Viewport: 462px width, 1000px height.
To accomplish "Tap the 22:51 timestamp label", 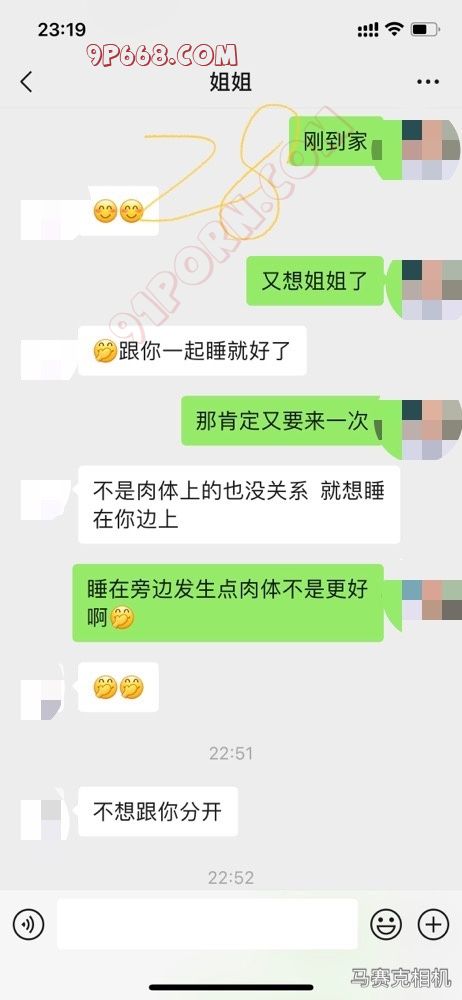I will tap(231, 753).
